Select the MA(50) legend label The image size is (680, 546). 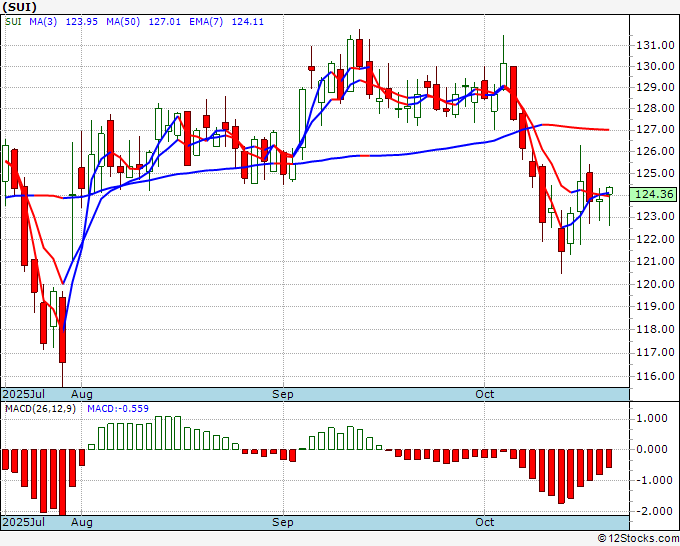click(x=123, y=22)
